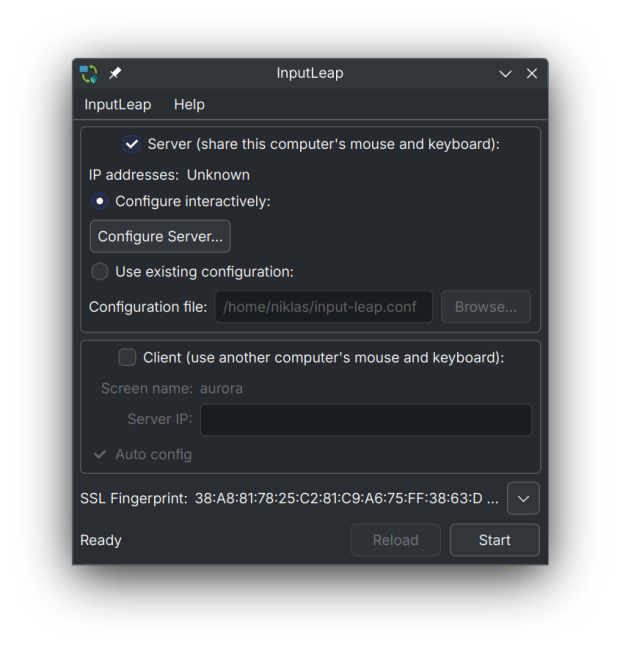Enable the Client mode checkbox
The image size is (620, 650).
pos(128,357)
